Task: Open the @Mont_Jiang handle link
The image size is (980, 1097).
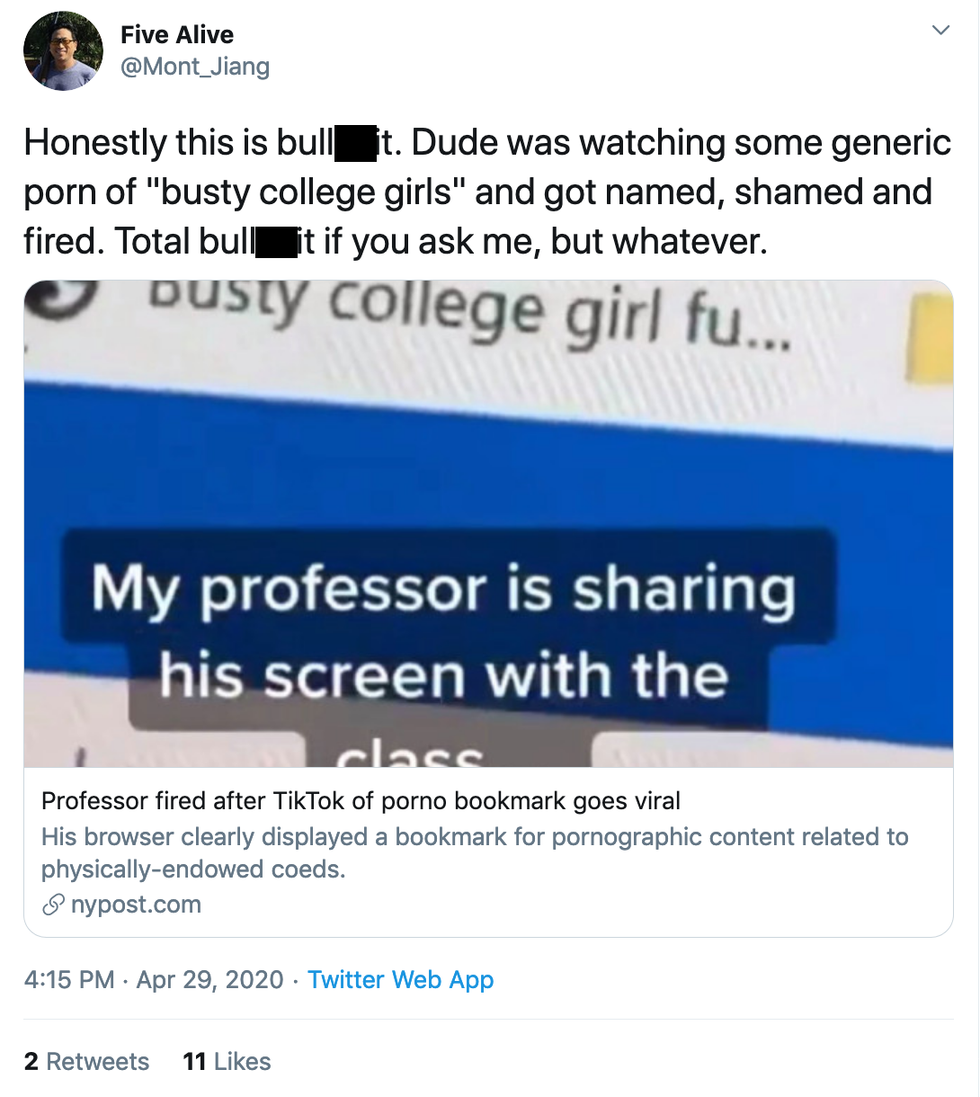Action: 195,67
